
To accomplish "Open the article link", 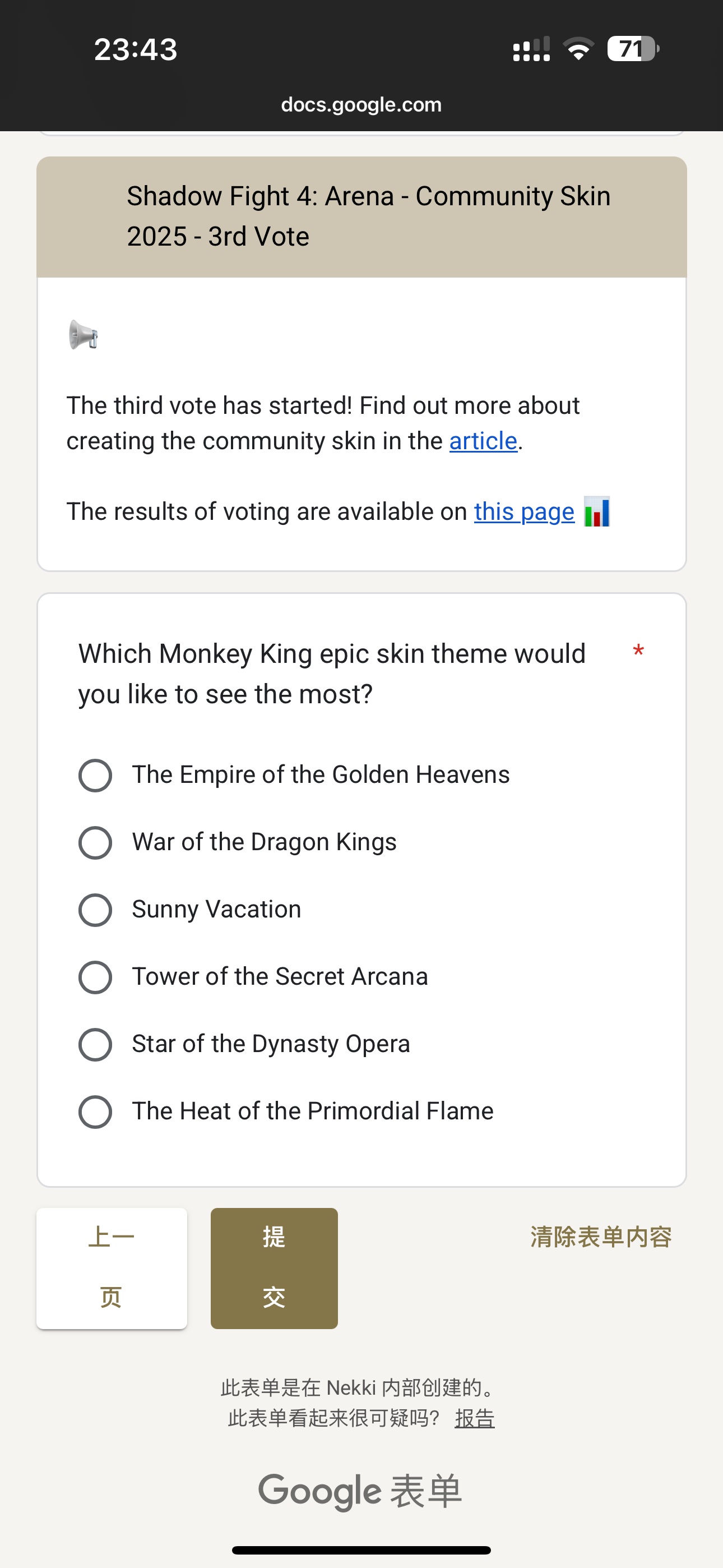I will pyautogui.click(x=483, y=441).
